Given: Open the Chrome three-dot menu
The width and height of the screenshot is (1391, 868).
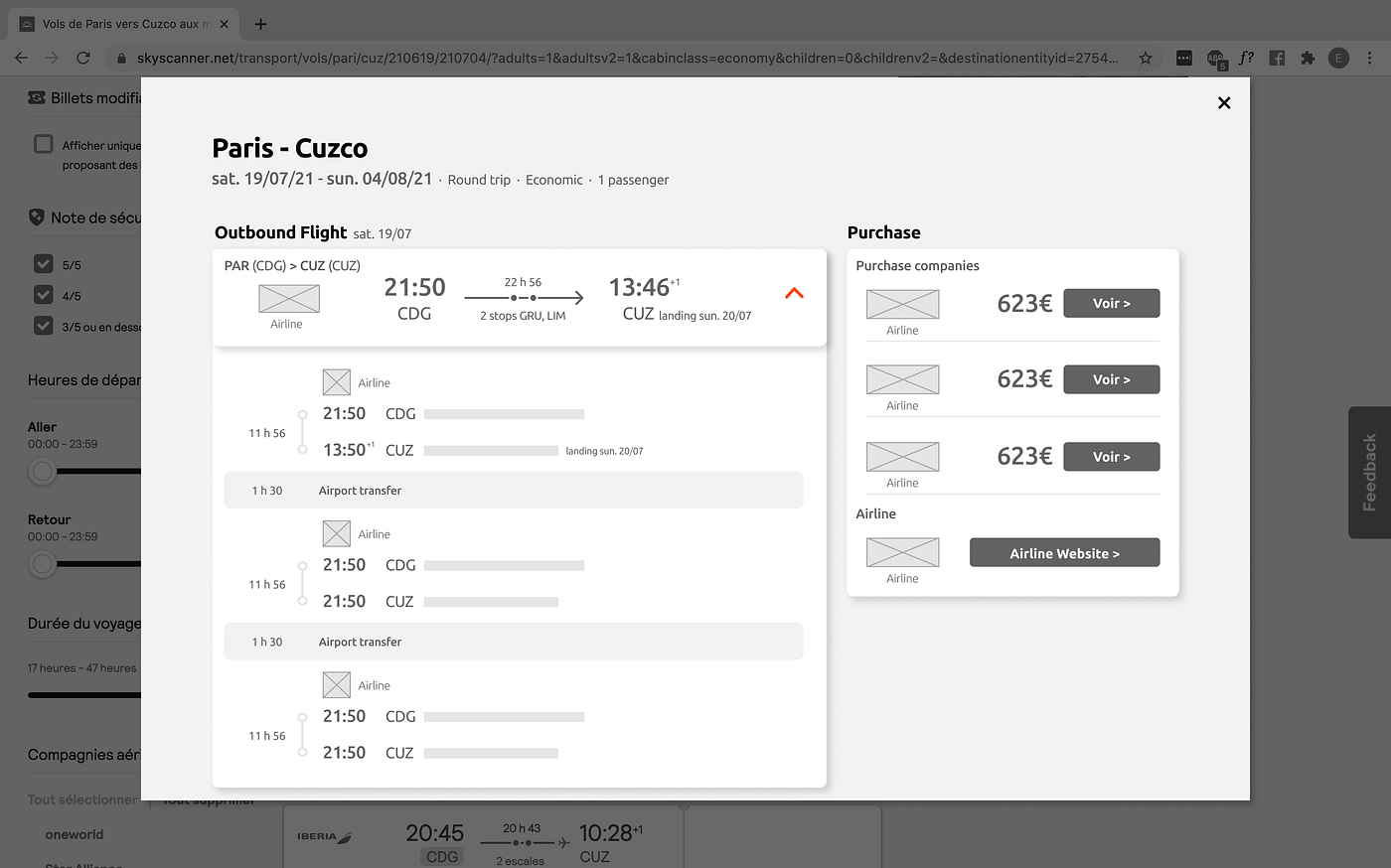Looking at the screenshot, I should (x=1370, y=59).
